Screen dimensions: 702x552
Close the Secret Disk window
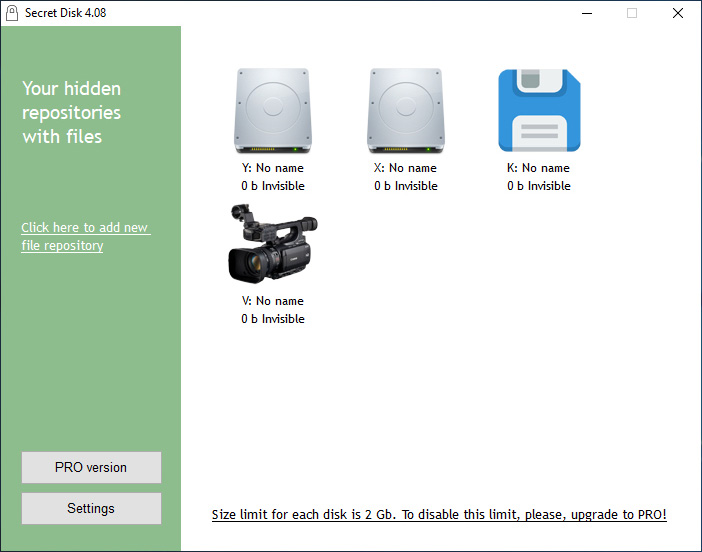click(x=678, y=13)
